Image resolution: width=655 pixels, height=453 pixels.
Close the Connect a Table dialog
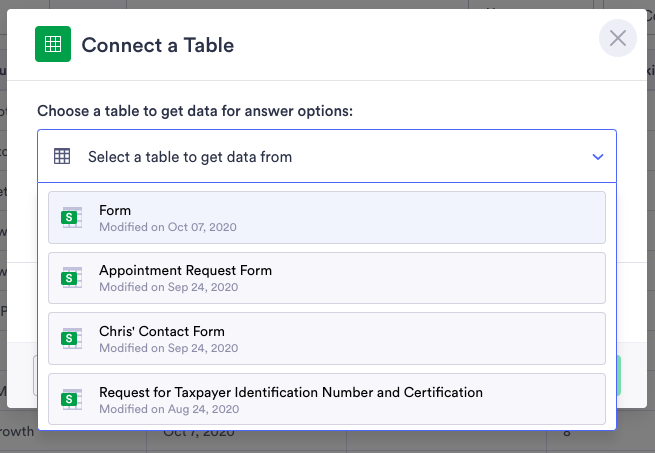click(x=617, y=39)
